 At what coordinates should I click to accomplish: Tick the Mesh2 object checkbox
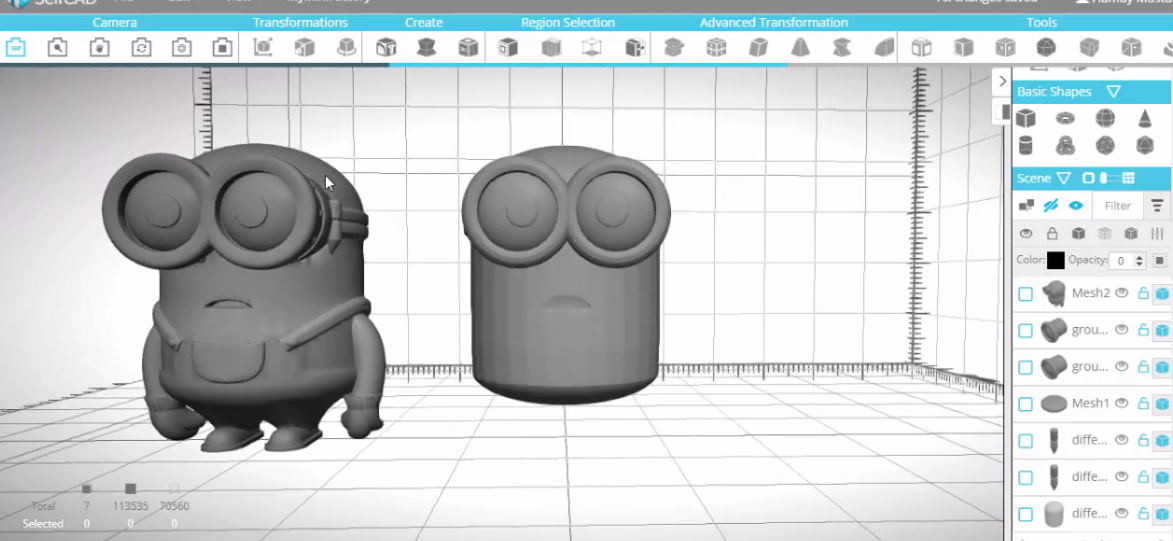click(x=1025, y=294)
